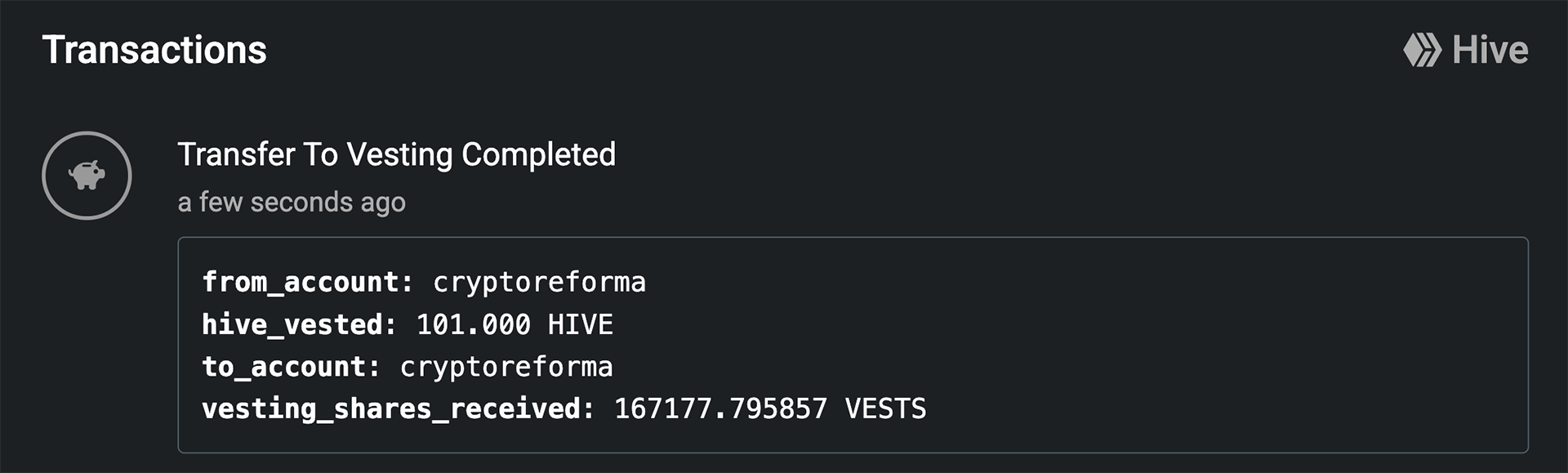Click the word HIVE after amount

coord(580,324)
